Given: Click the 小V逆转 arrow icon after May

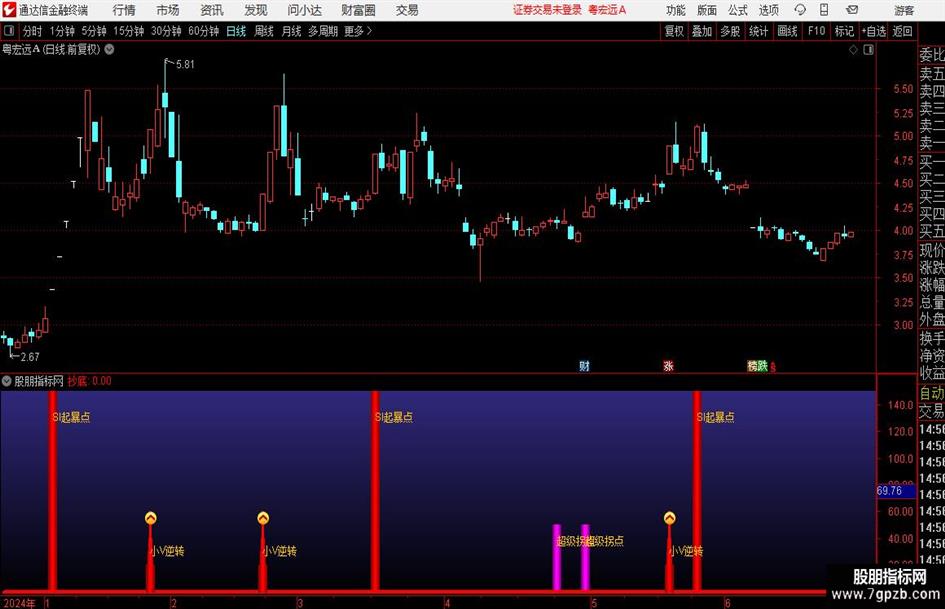Looking at the screenshot, I should tap(670, 518).
